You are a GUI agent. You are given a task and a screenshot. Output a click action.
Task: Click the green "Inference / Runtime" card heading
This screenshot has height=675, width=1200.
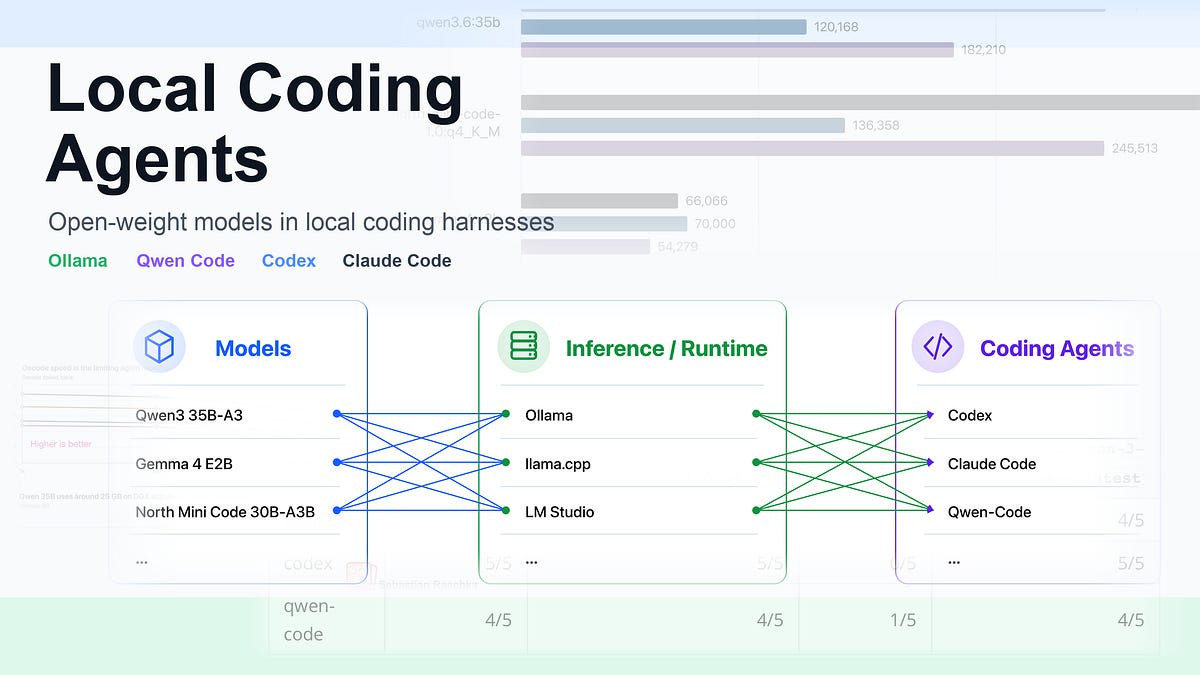[x=666, y=349]
